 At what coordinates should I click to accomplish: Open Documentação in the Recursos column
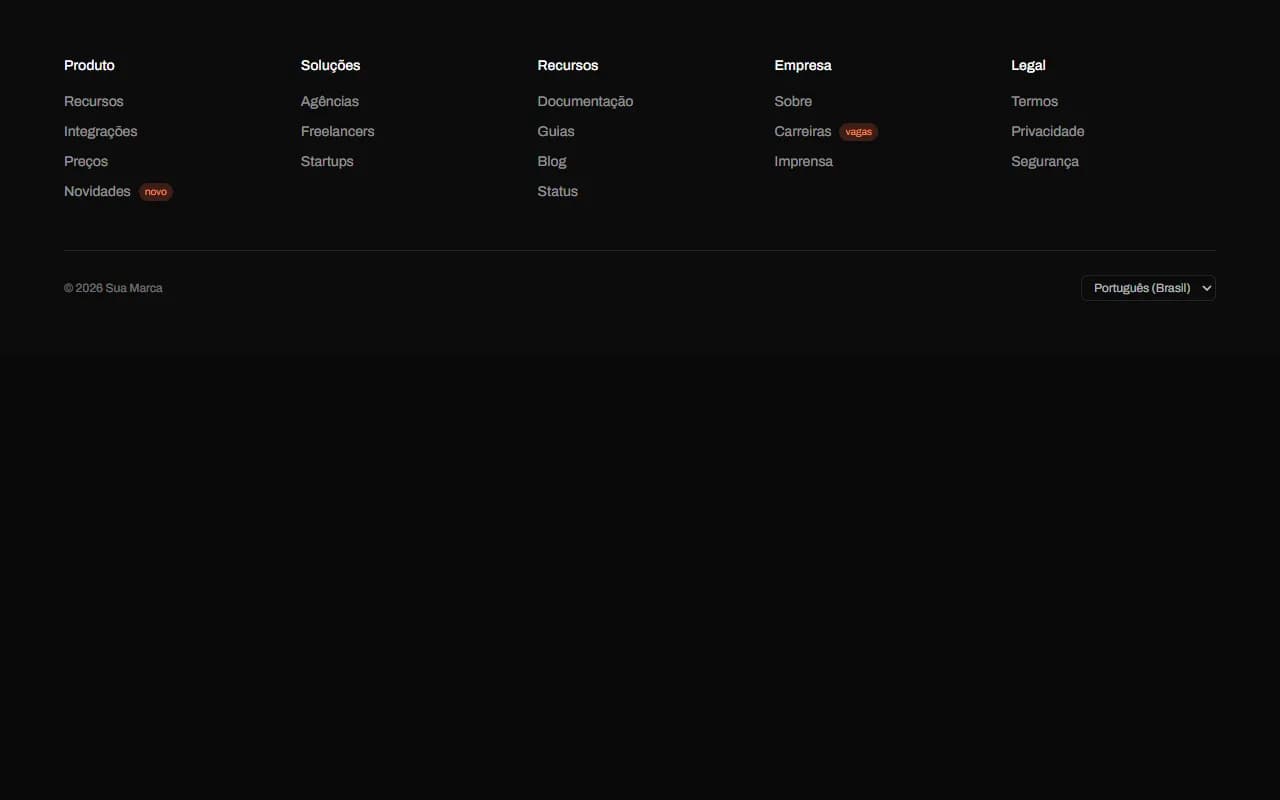[x=585, y=101]
